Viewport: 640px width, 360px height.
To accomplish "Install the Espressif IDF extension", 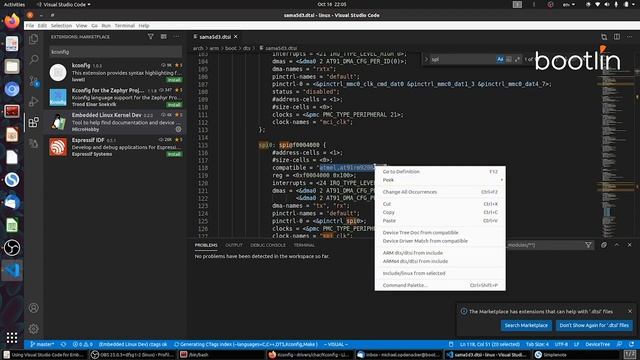I will tap(174, 154).
